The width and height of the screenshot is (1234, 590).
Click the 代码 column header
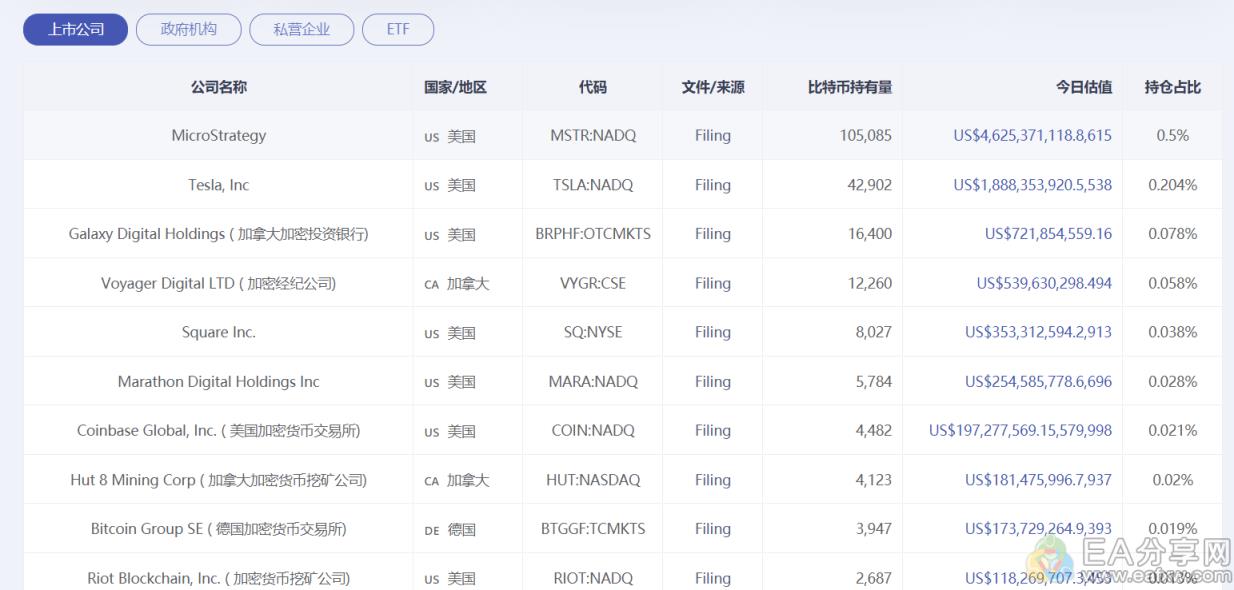click(593, 87)
